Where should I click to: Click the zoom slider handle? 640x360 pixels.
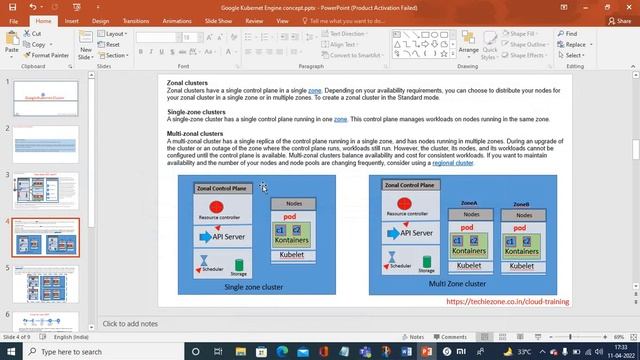tap(570, 337)
